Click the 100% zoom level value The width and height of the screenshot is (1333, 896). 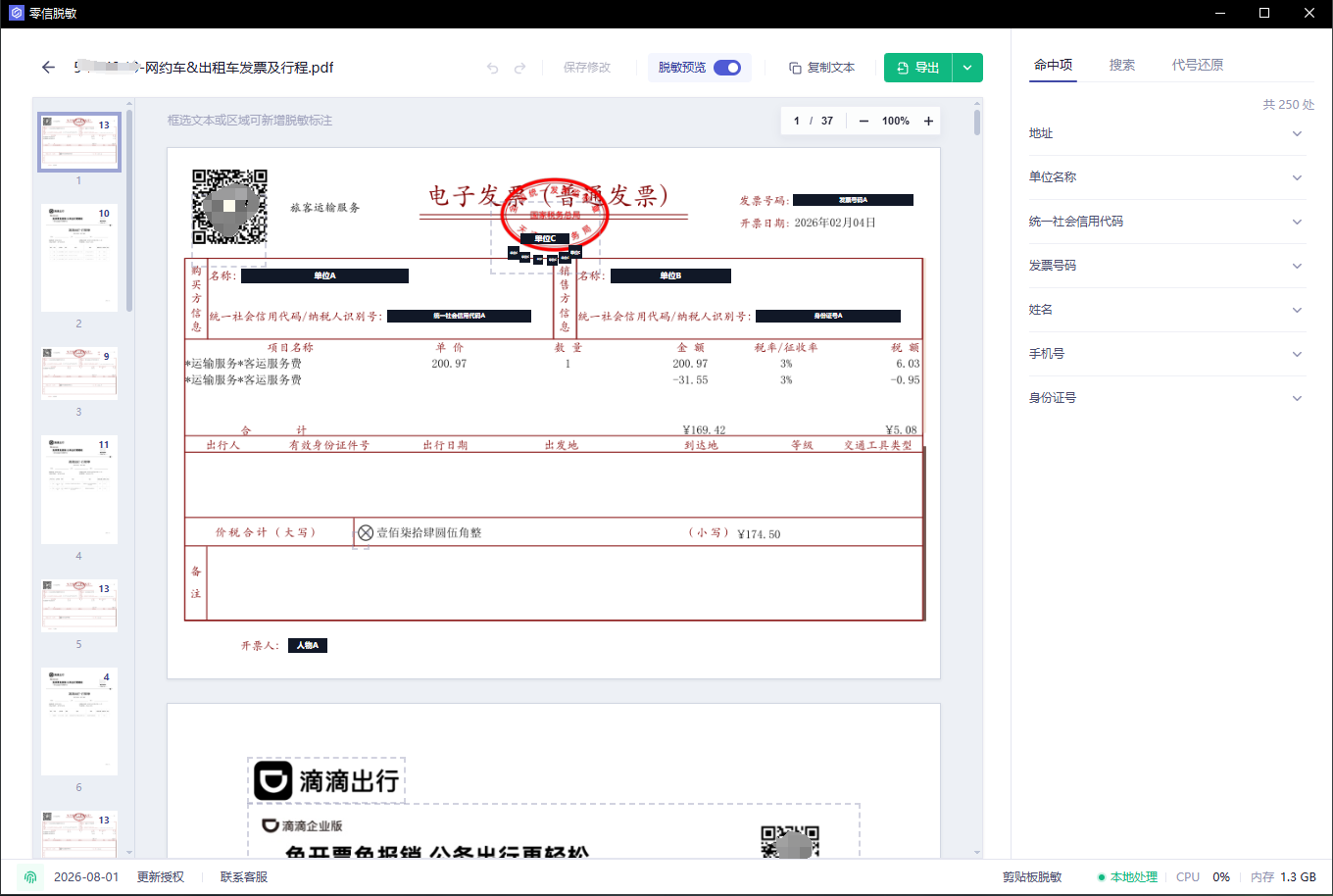[x=896, y=121]
